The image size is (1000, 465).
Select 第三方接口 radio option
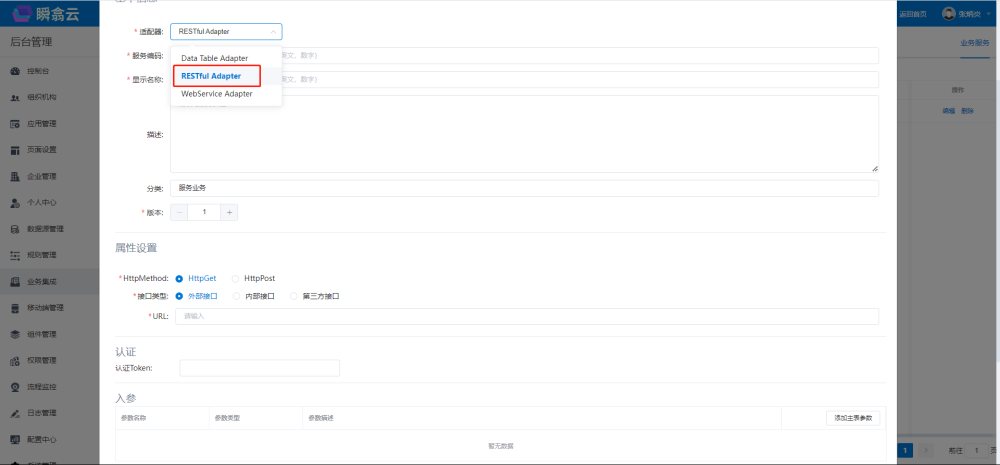(x=295, y=296)
